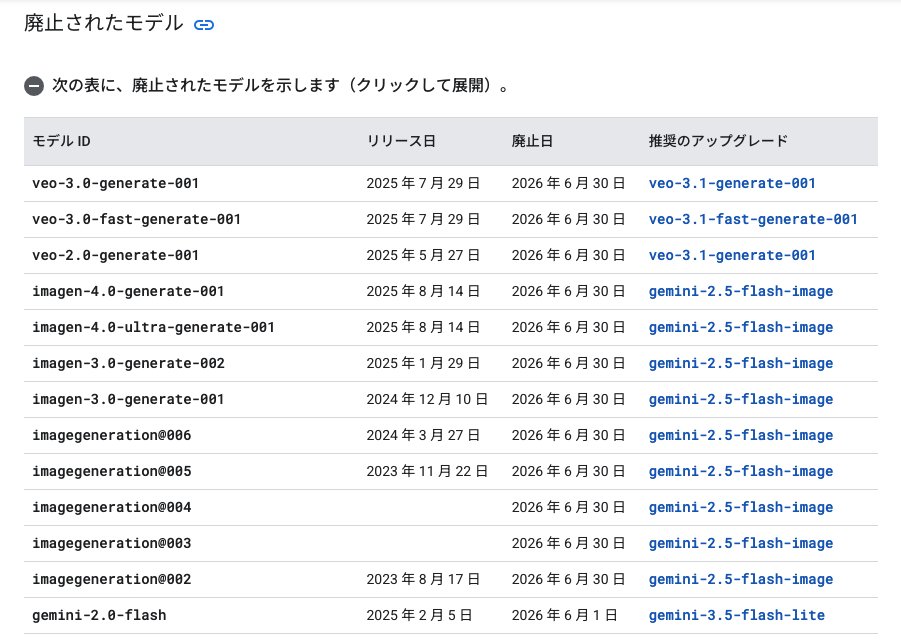Click the モデル ID column header
The height and width of the screenshot is (640, 901).
point(61,141)
